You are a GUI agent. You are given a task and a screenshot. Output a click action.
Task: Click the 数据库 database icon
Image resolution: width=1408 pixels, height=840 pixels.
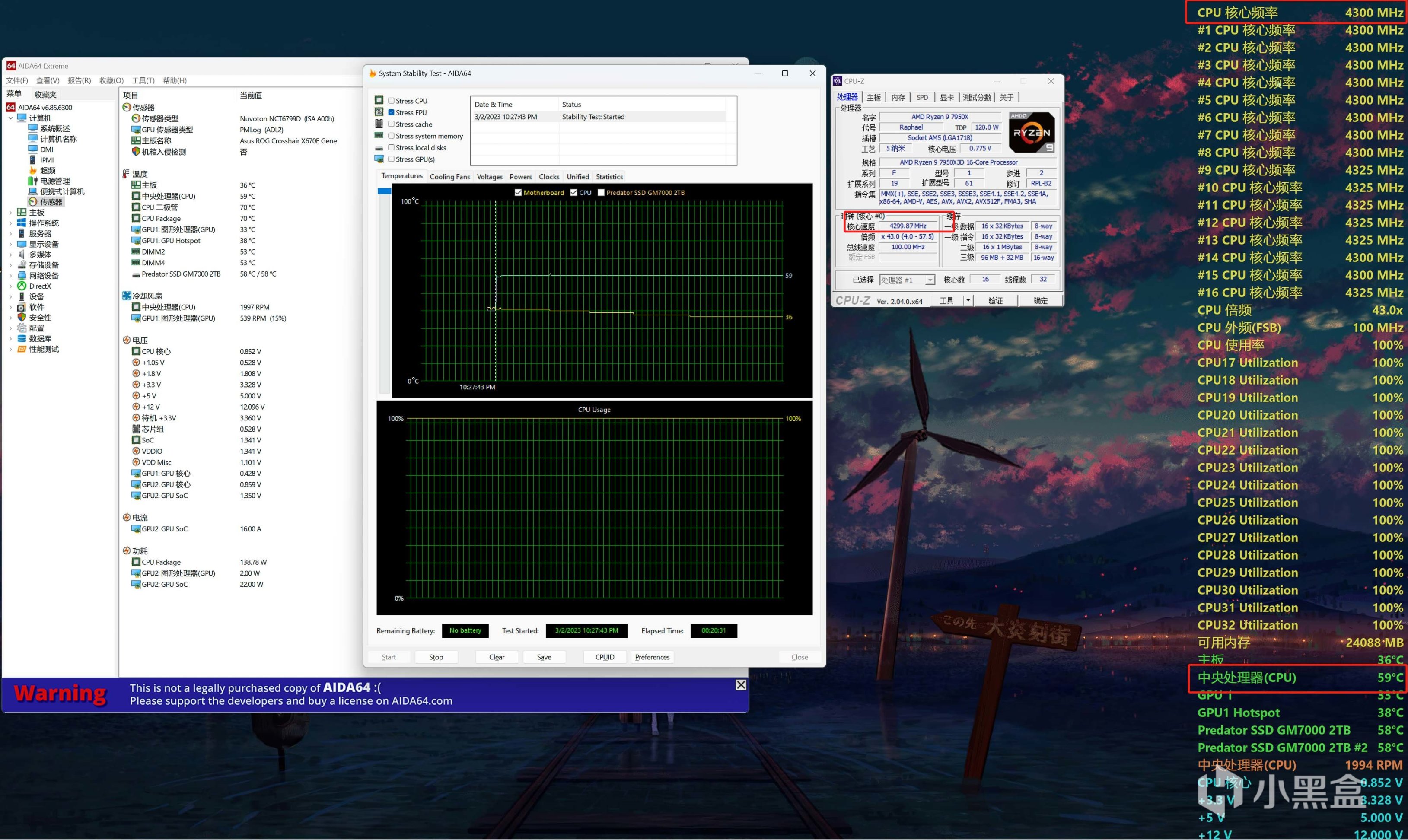(x=22, y=338)
